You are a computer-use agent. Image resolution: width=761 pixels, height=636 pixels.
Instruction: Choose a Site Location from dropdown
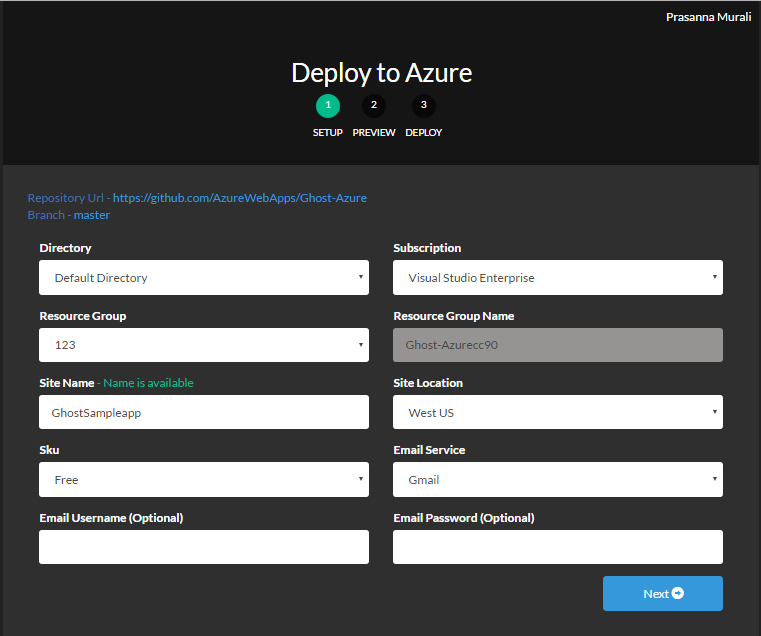tap(557, 412)
